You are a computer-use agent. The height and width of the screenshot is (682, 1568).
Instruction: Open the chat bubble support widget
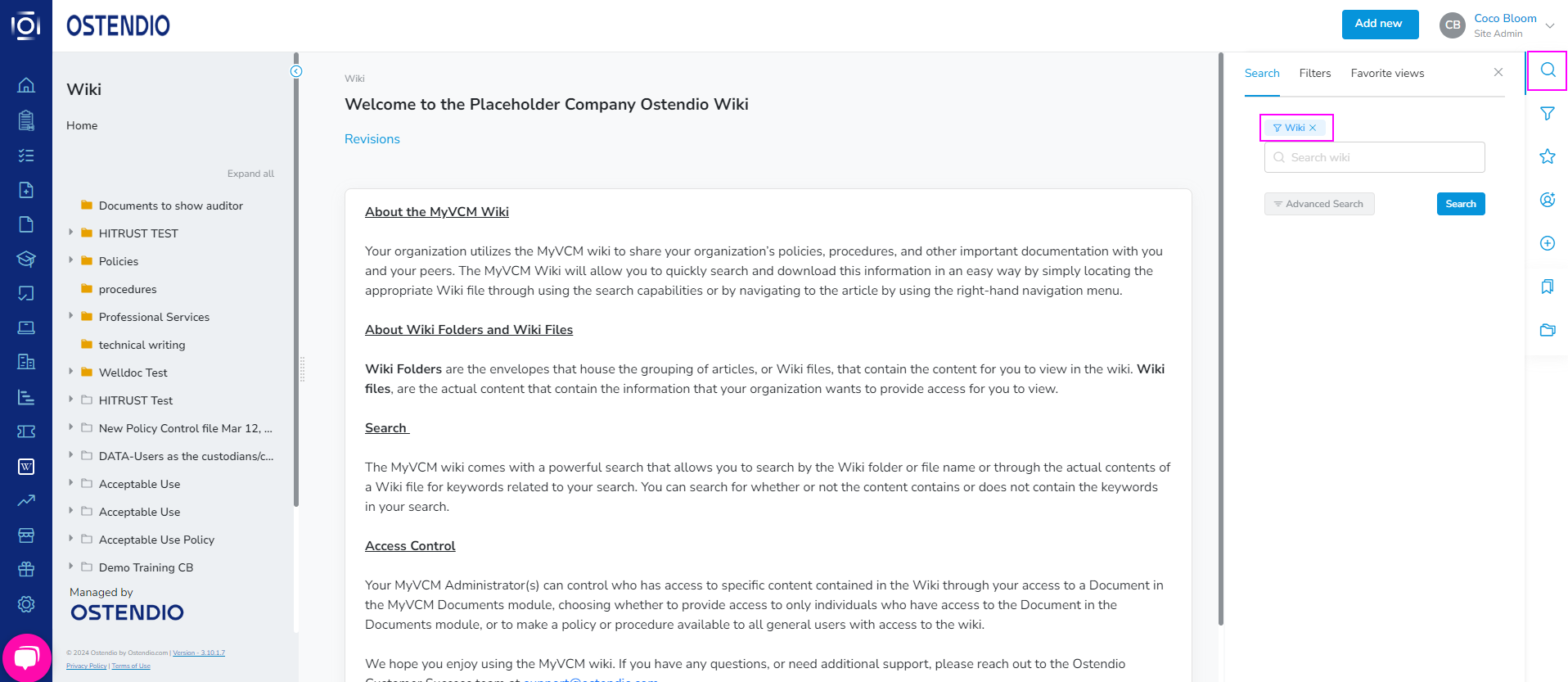(26, 657)
